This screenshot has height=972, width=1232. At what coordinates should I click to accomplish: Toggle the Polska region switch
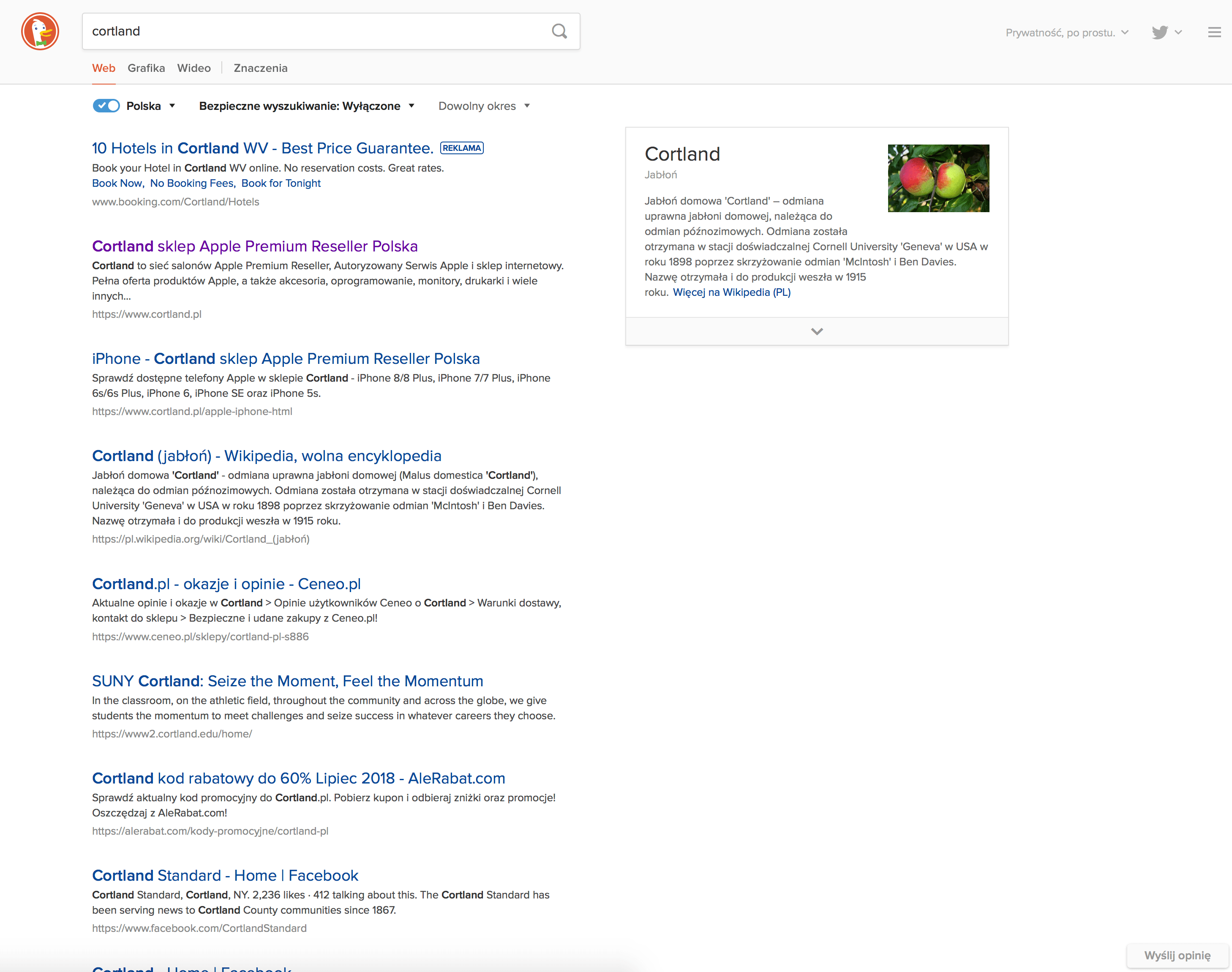tap(106, 106)
